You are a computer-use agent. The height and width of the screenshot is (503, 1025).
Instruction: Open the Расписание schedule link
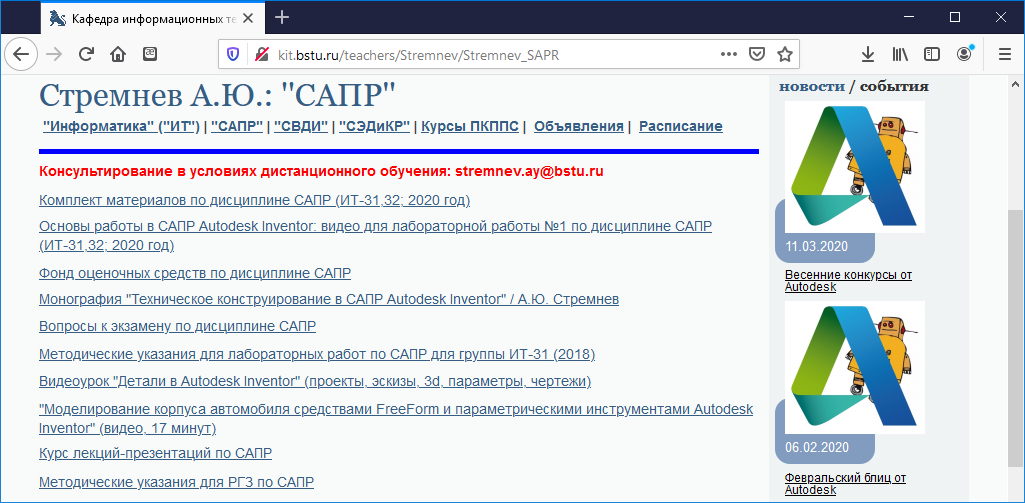point(681,126)
